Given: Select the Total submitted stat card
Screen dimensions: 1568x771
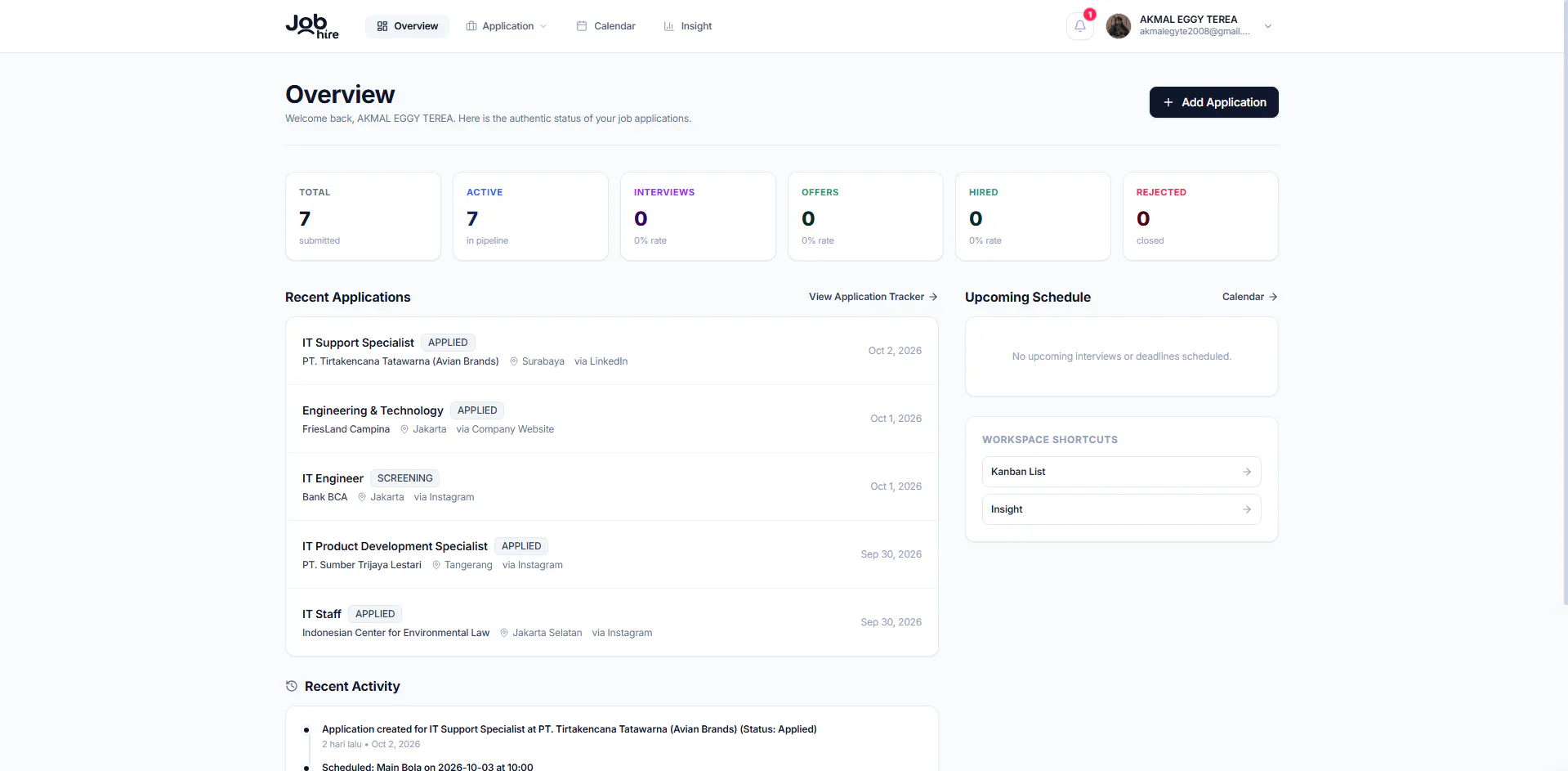Looking at the screenshot, I should click(363, 217).
